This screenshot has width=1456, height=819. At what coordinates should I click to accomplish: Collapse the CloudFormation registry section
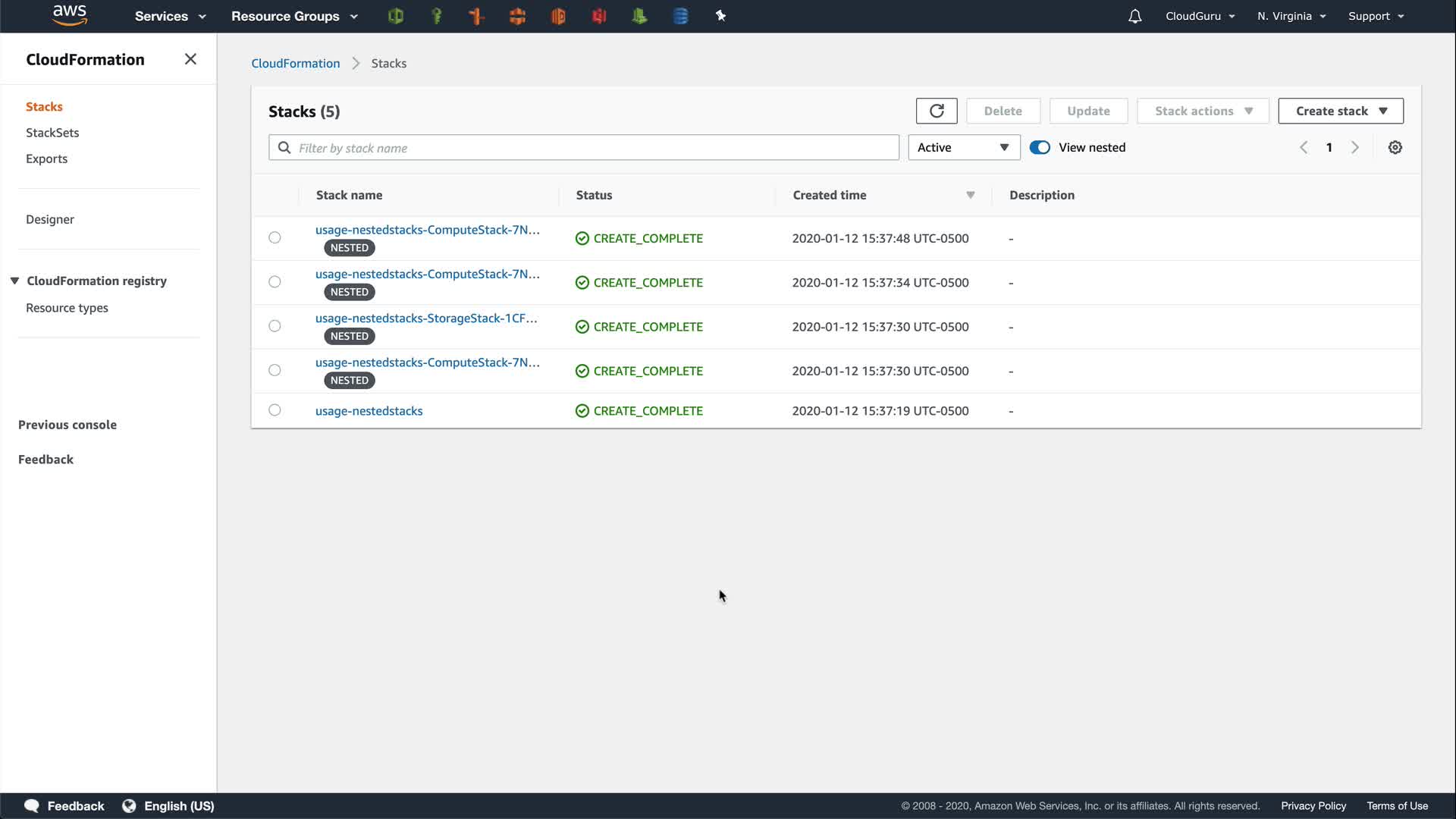pyautogui.click(x=14, y=281)
